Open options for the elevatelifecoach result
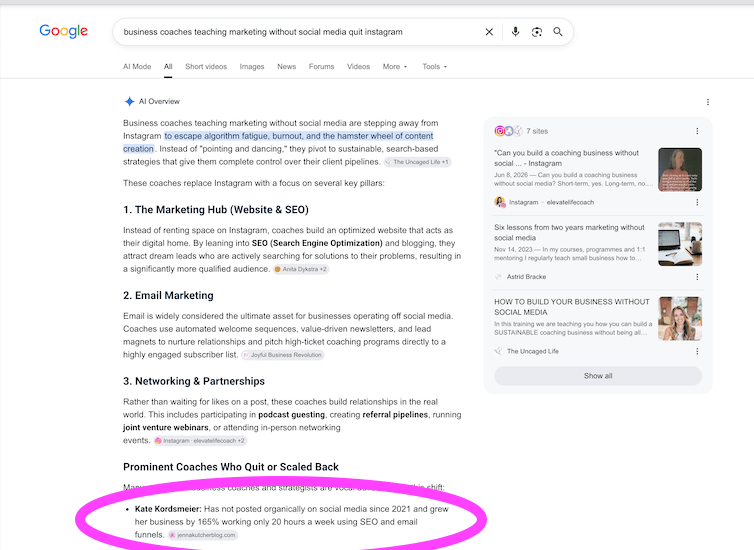Screen dimensions: 754x550 click(697, 202)
